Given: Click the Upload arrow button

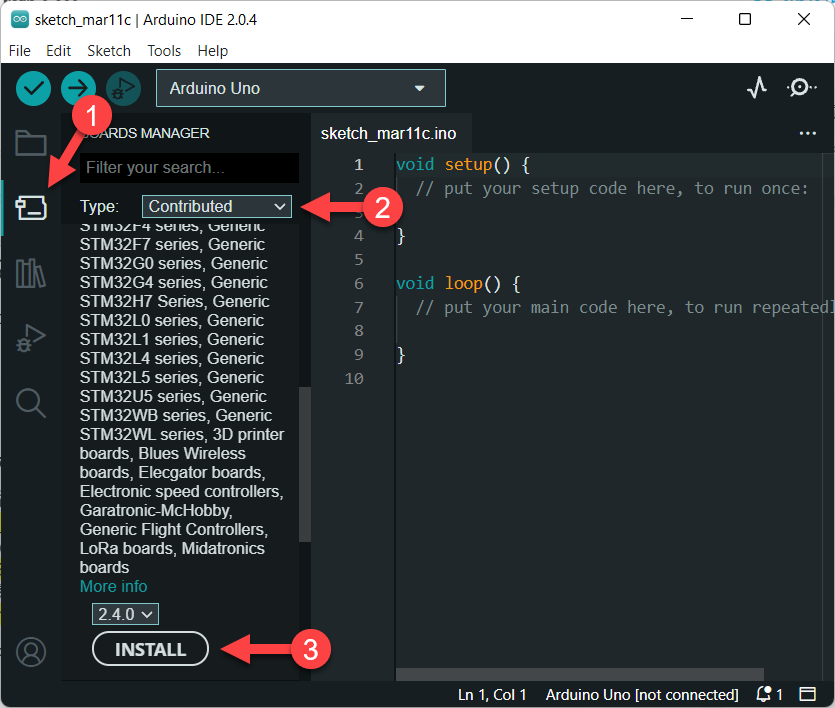Looking at the screenshot, I should 78,88.
